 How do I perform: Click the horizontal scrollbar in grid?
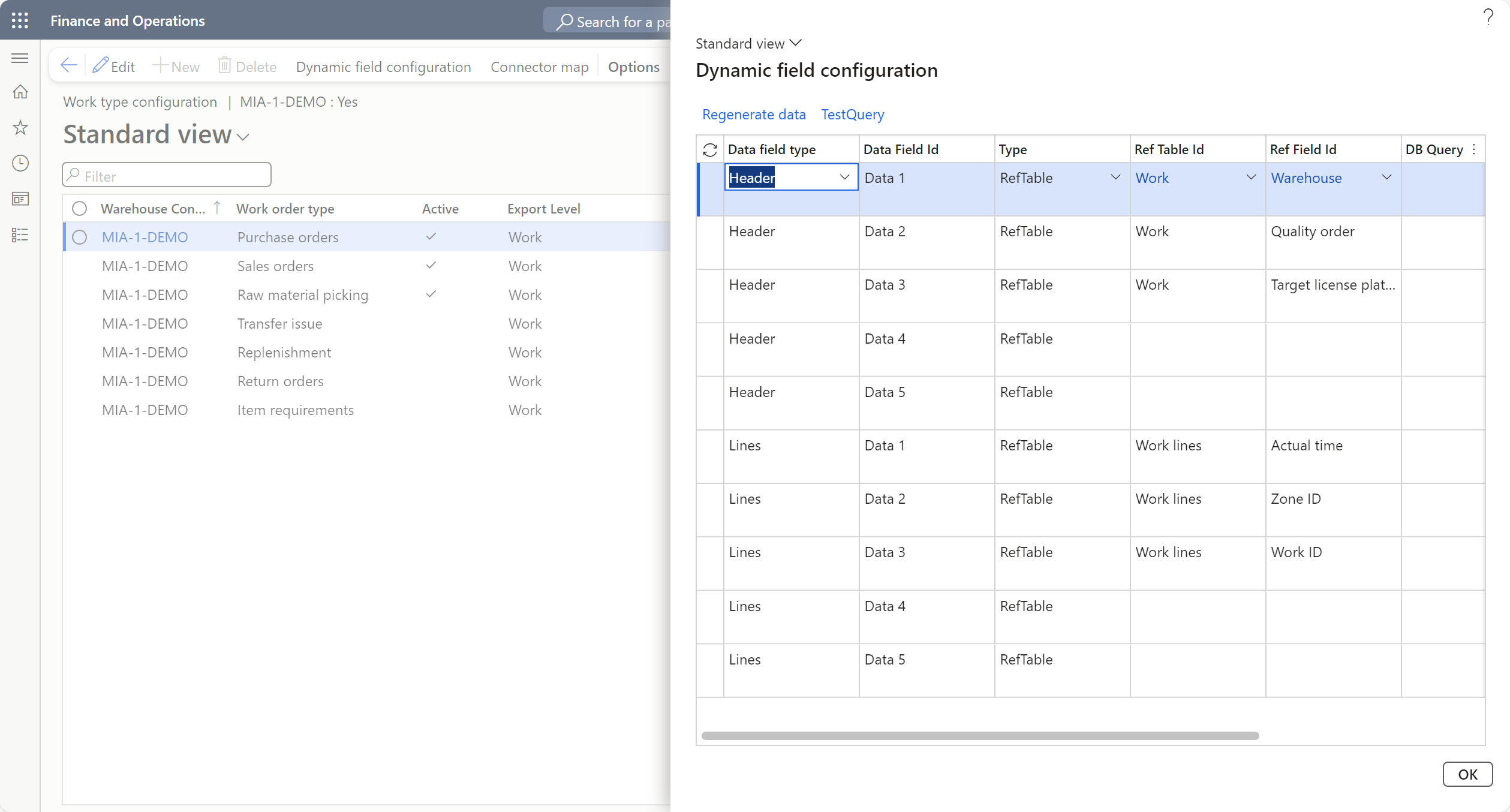(x=980, y=736)
